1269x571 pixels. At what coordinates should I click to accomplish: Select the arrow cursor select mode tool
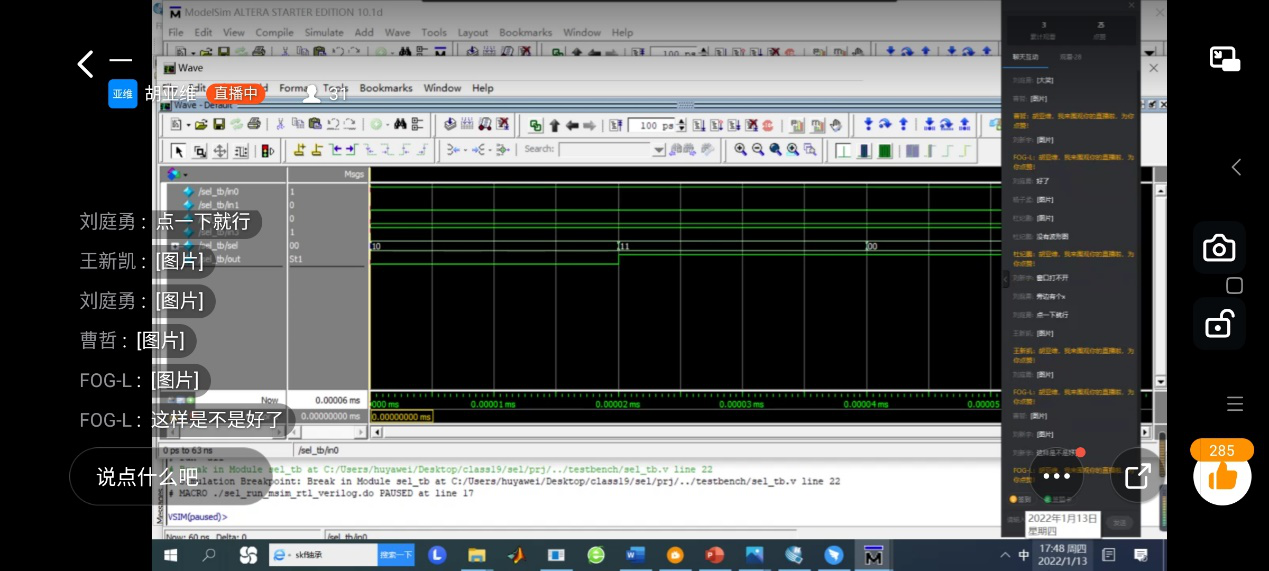[178, 151]
